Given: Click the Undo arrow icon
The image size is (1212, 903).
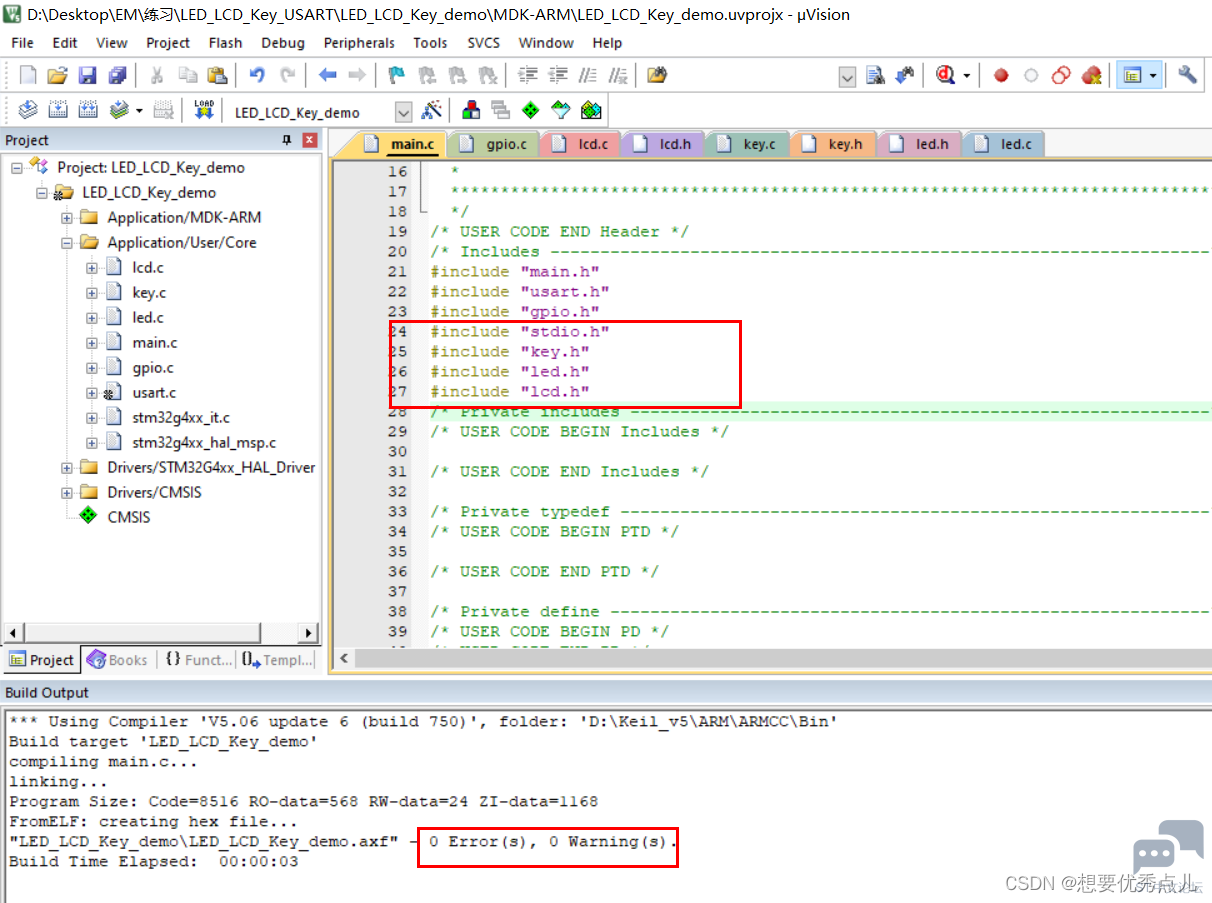Looking at the screenshot, I should (257, 75).
